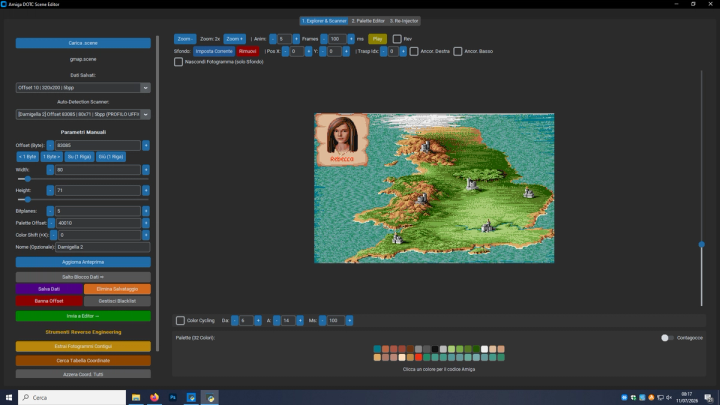Click the Nome (Opzionale) input field
This screenshot has height=405, width=720.
click(102, 247)
